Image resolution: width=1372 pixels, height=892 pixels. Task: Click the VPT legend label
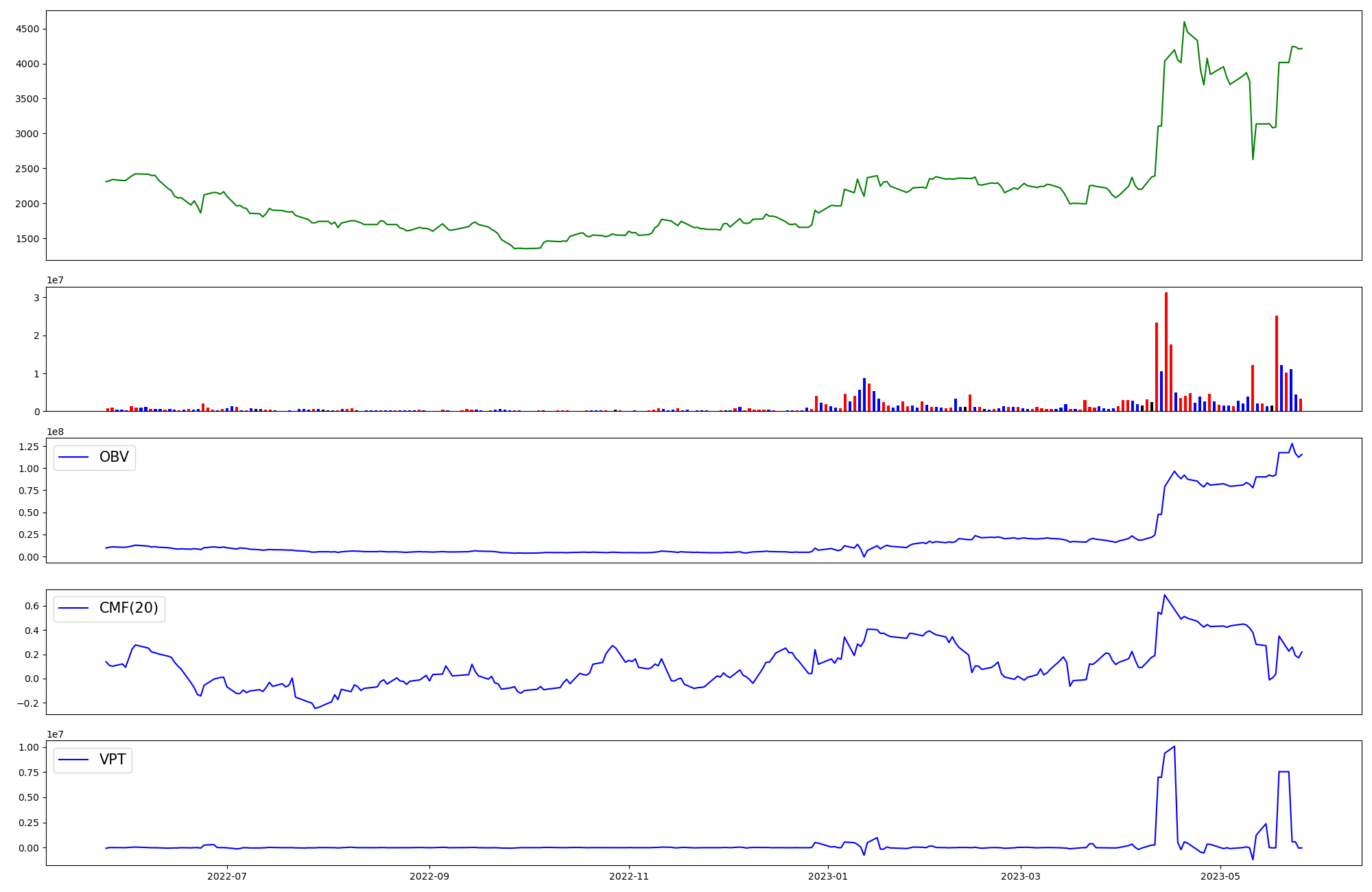pyautogui.click(x=113, y=760)
